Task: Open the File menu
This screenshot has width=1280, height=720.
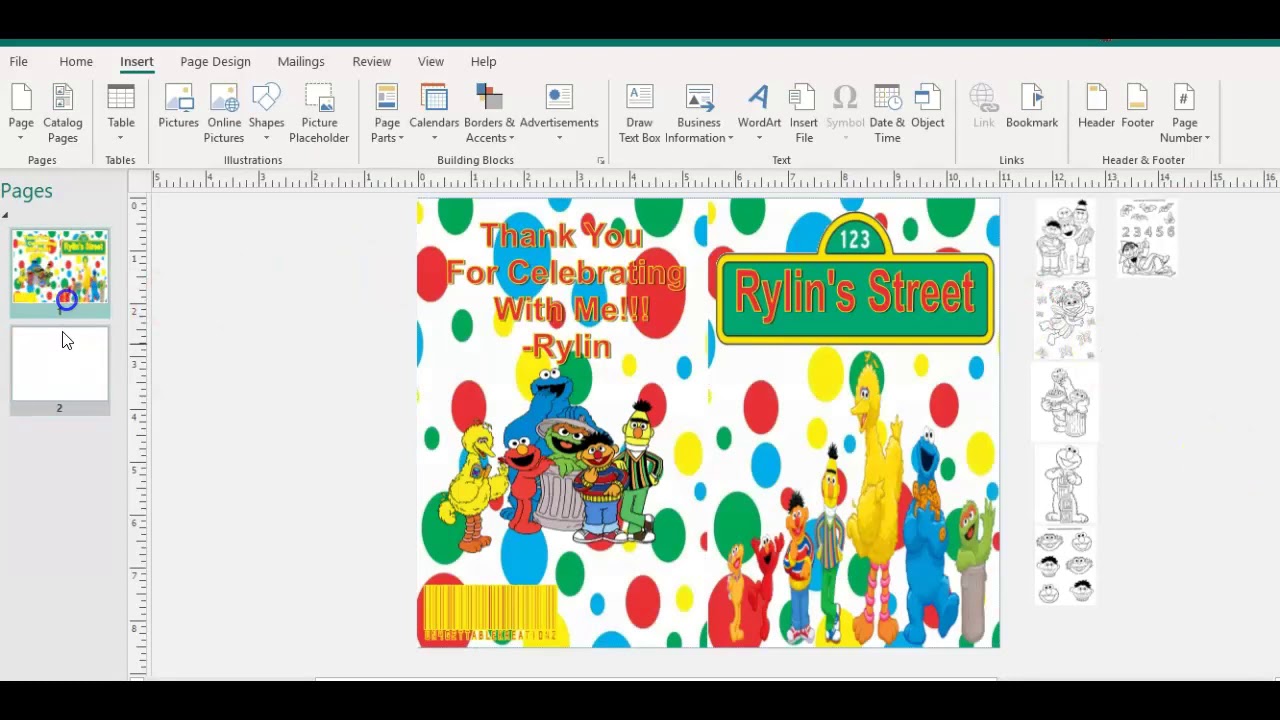Action: [x=19, y=61]
